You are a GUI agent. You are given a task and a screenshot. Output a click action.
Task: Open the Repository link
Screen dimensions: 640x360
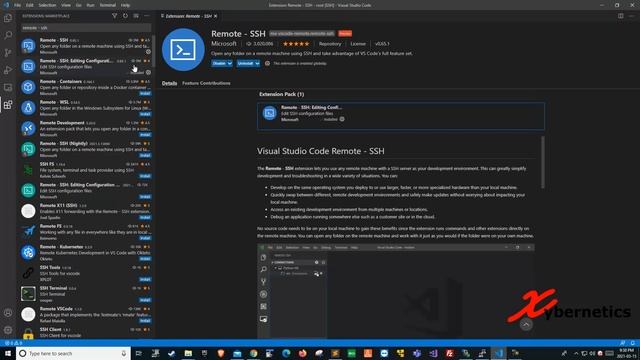(x=330, y=44)
